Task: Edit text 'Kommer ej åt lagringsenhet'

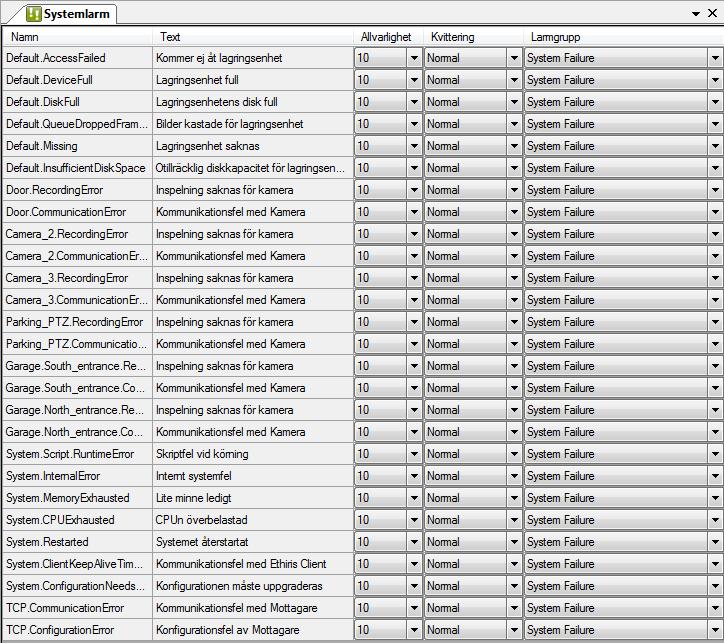Action: [219, 58]
